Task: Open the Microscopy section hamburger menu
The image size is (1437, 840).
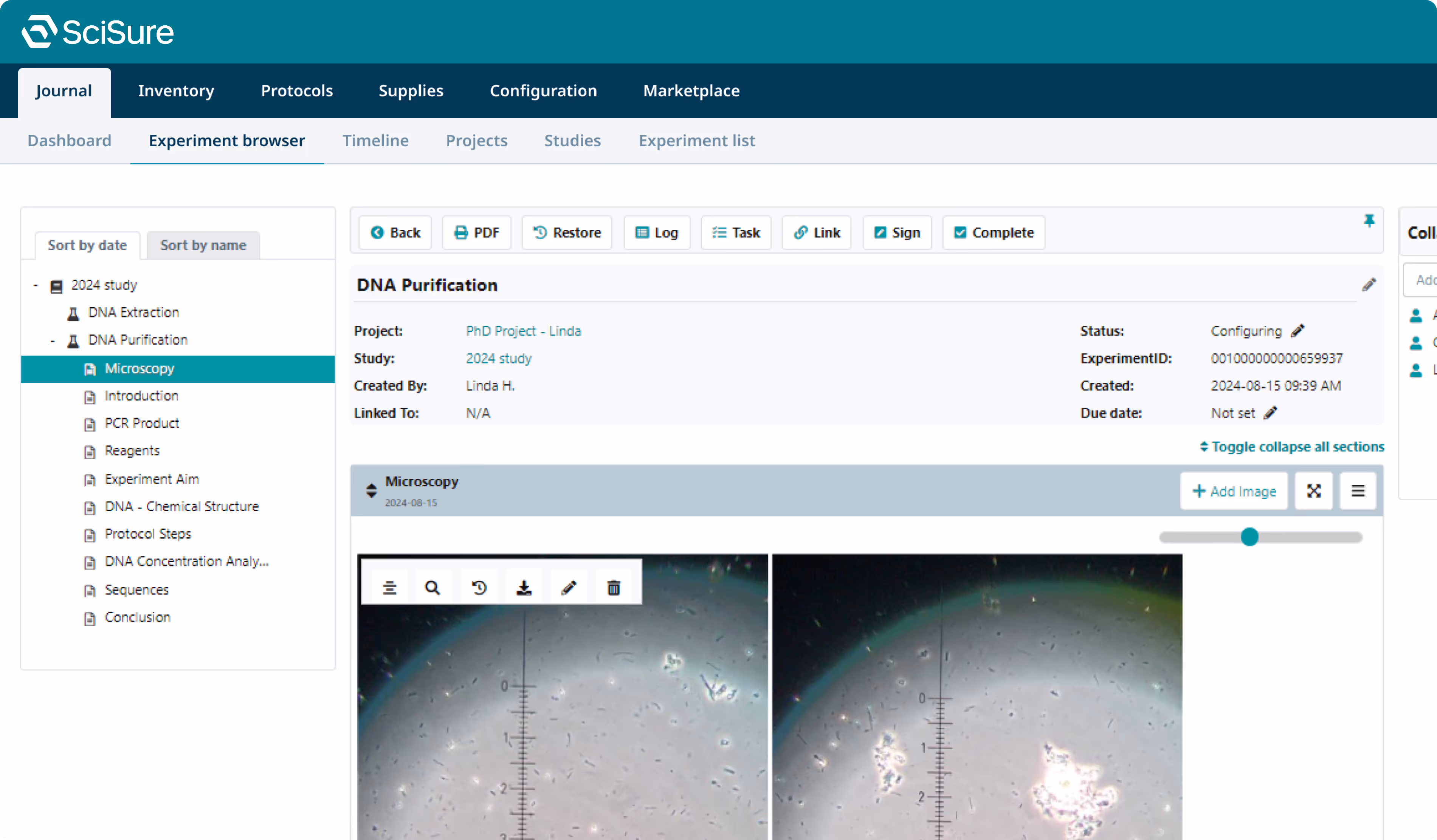Action: pyautogui.click(x=1358, y=491)
